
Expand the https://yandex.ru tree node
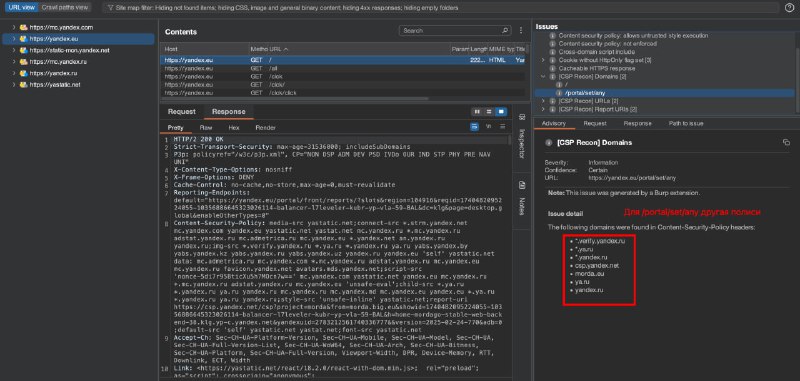click(x=14, y=73)
